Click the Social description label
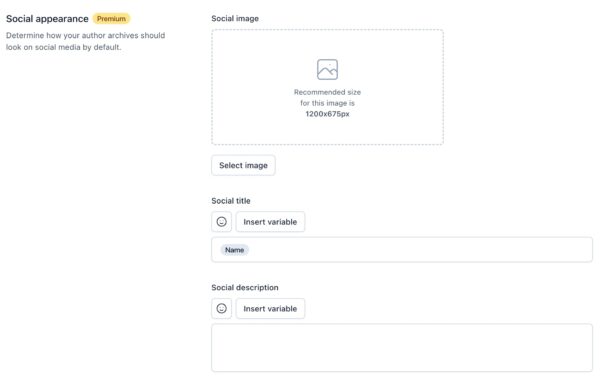The height and width of the screenshot is (381, 600). click(x=245, y=288)
